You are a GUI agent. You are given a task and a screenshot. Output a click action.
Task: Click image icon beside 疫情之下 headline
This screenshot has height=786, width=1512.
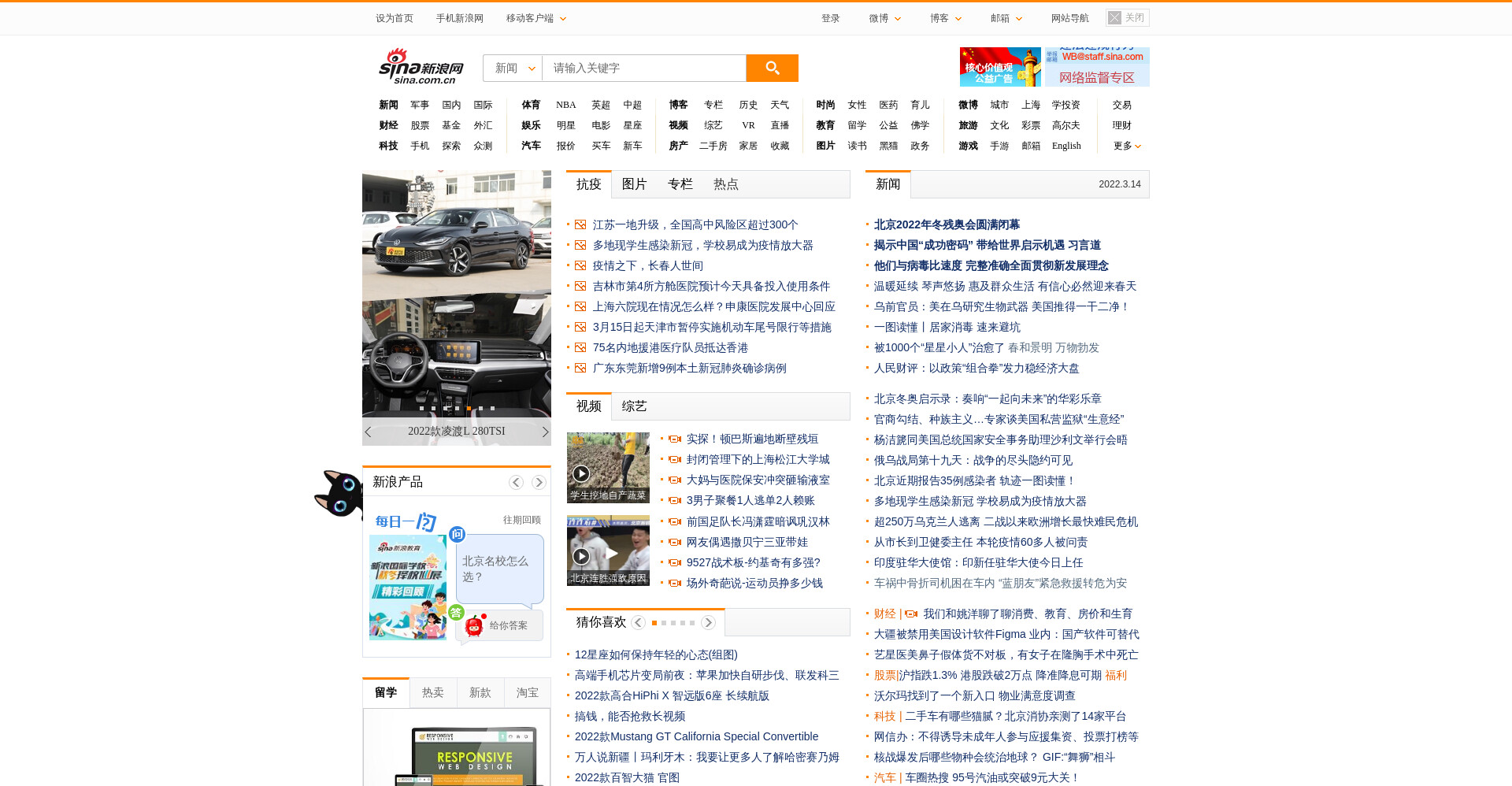point(580,266)
